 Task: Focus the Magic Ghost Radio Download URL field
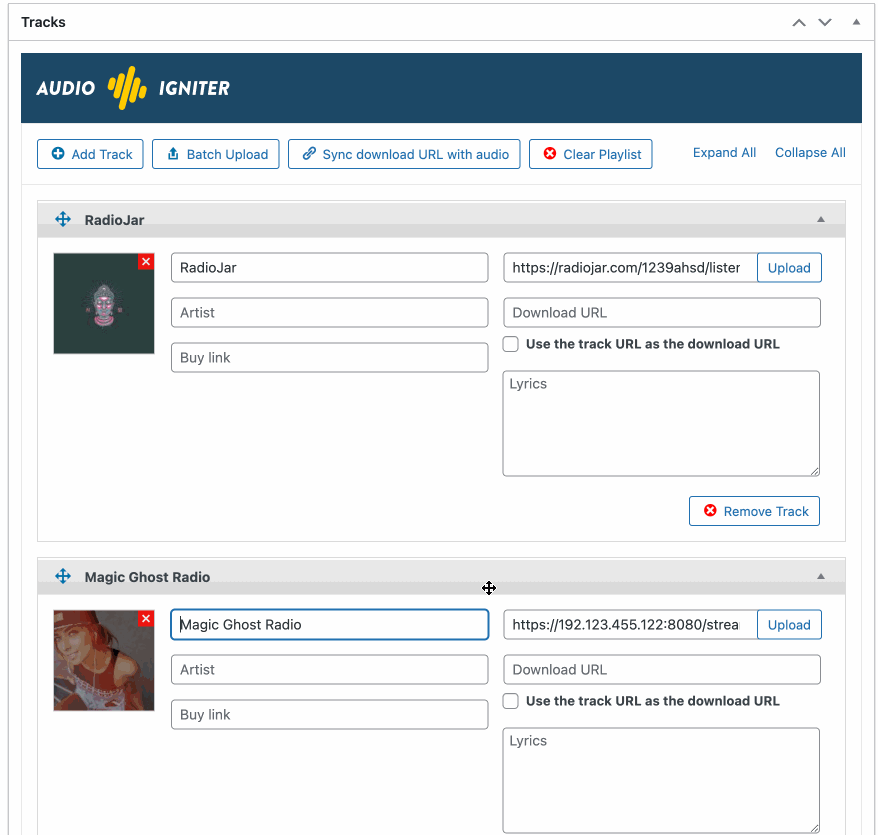(662, 669)
